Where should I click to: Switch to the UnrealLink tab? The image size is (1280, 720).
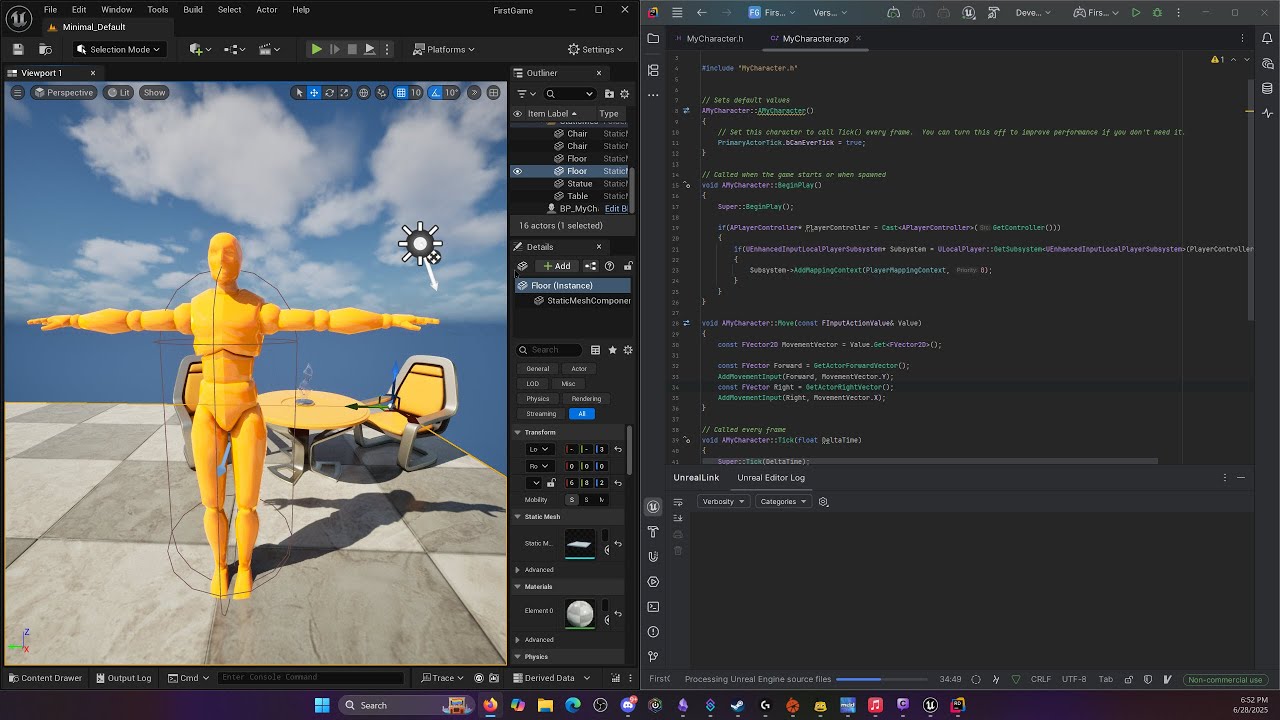pyautogui.click(x=696, y=478)
